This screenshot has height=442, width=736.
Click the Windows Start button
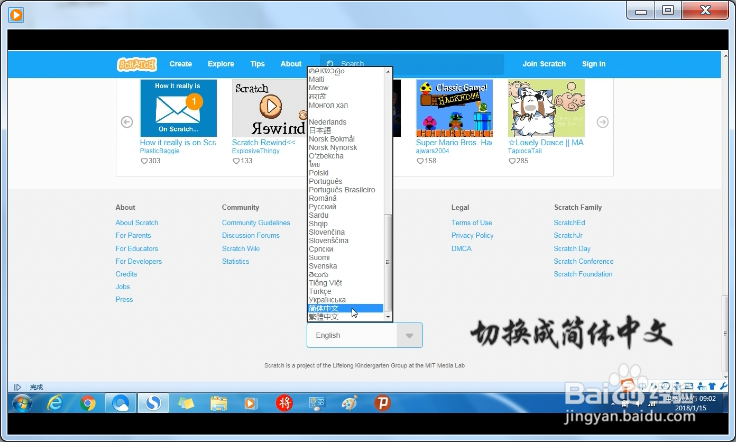click(22, 403)
